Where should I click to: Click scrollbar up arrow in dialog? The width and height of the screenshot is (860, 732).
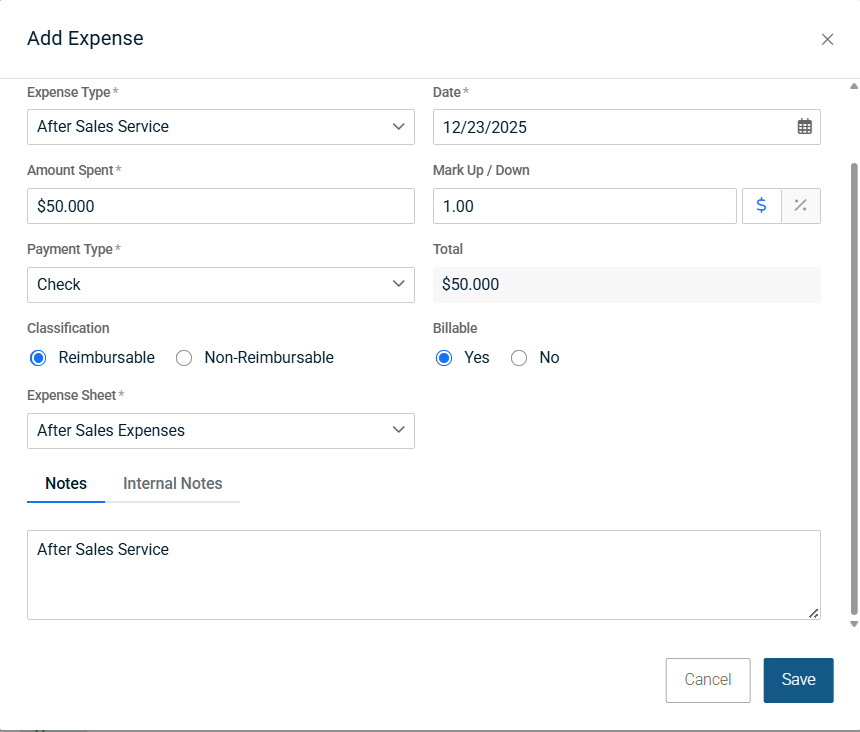point(853,87)
